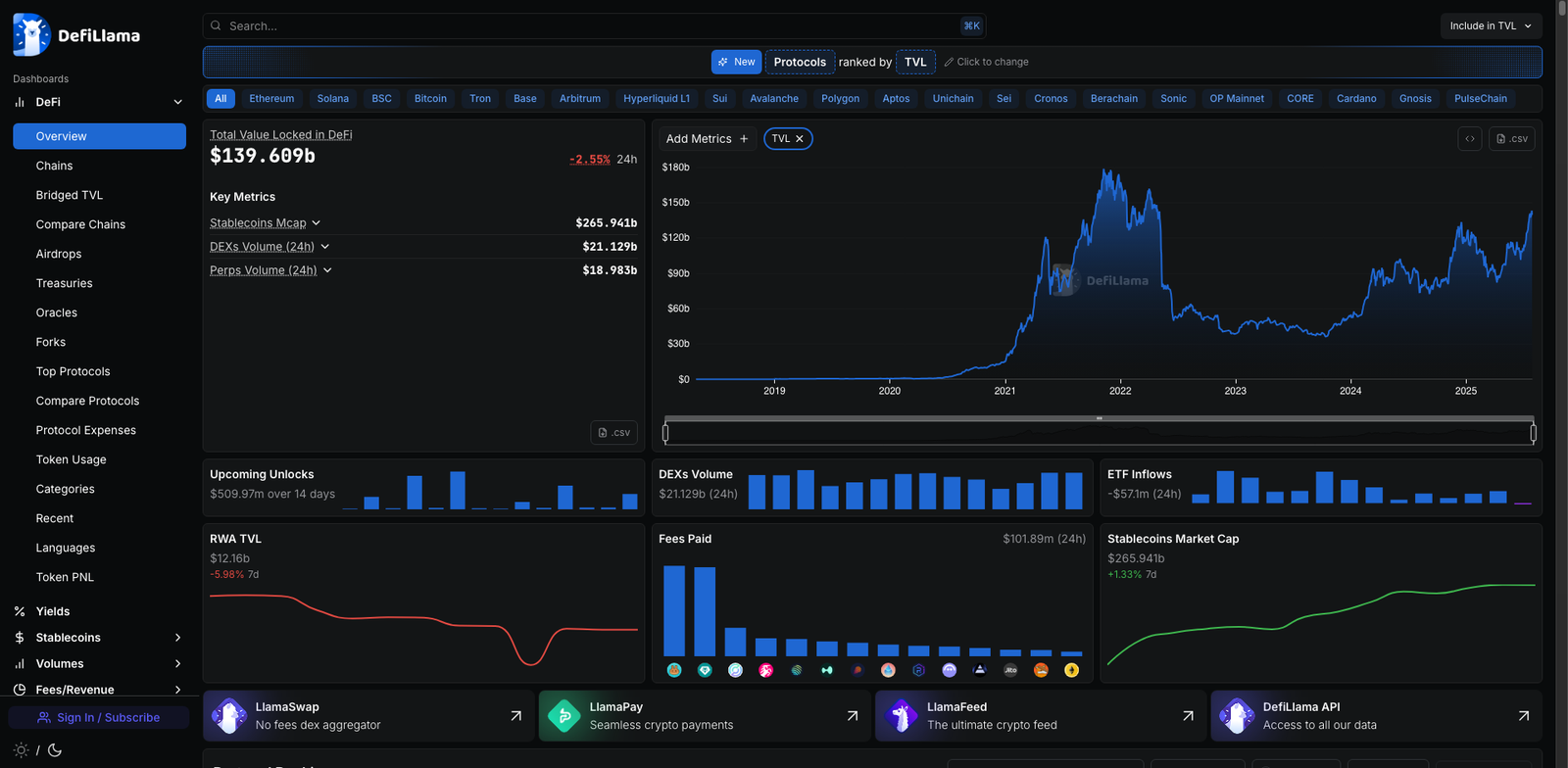Collapse the DeFi sidebar section
The image size is (1568, 768).
tap(177, 102)
